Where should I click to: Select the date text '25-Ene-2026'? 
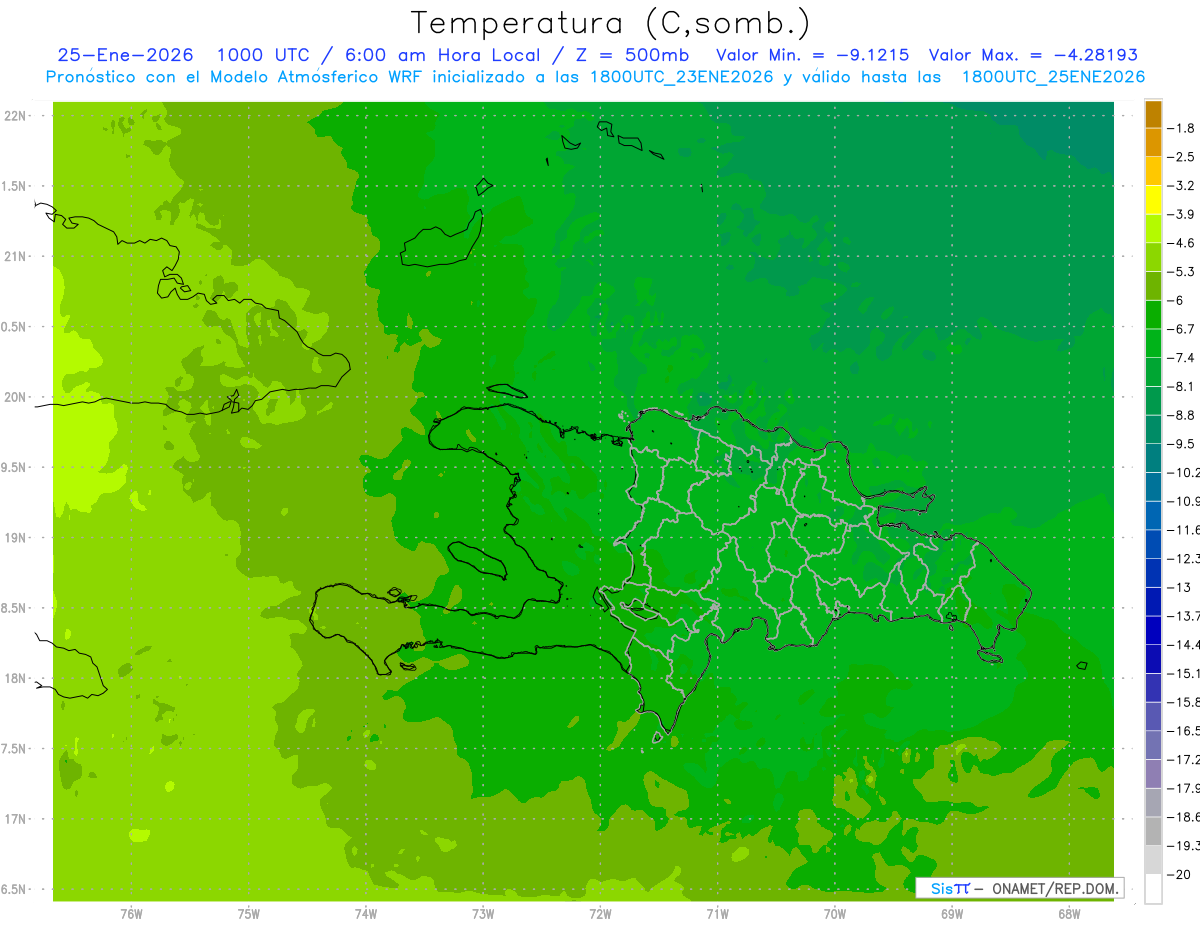click(126, 56)
